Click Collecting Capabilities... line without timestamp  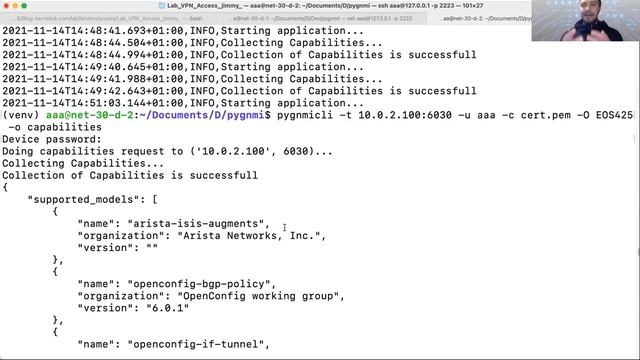pyautogui.click(x=83, y=163)
